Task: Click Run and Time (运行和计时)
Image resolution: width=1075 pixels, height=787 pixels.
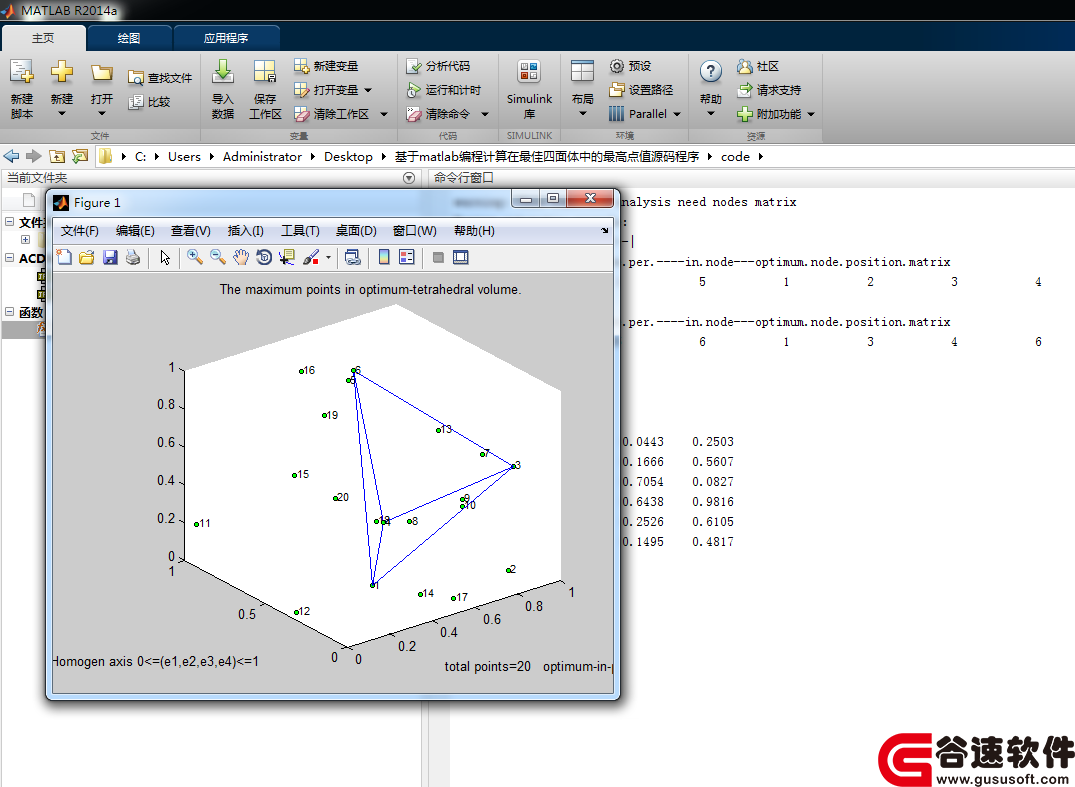Action: 444,90
